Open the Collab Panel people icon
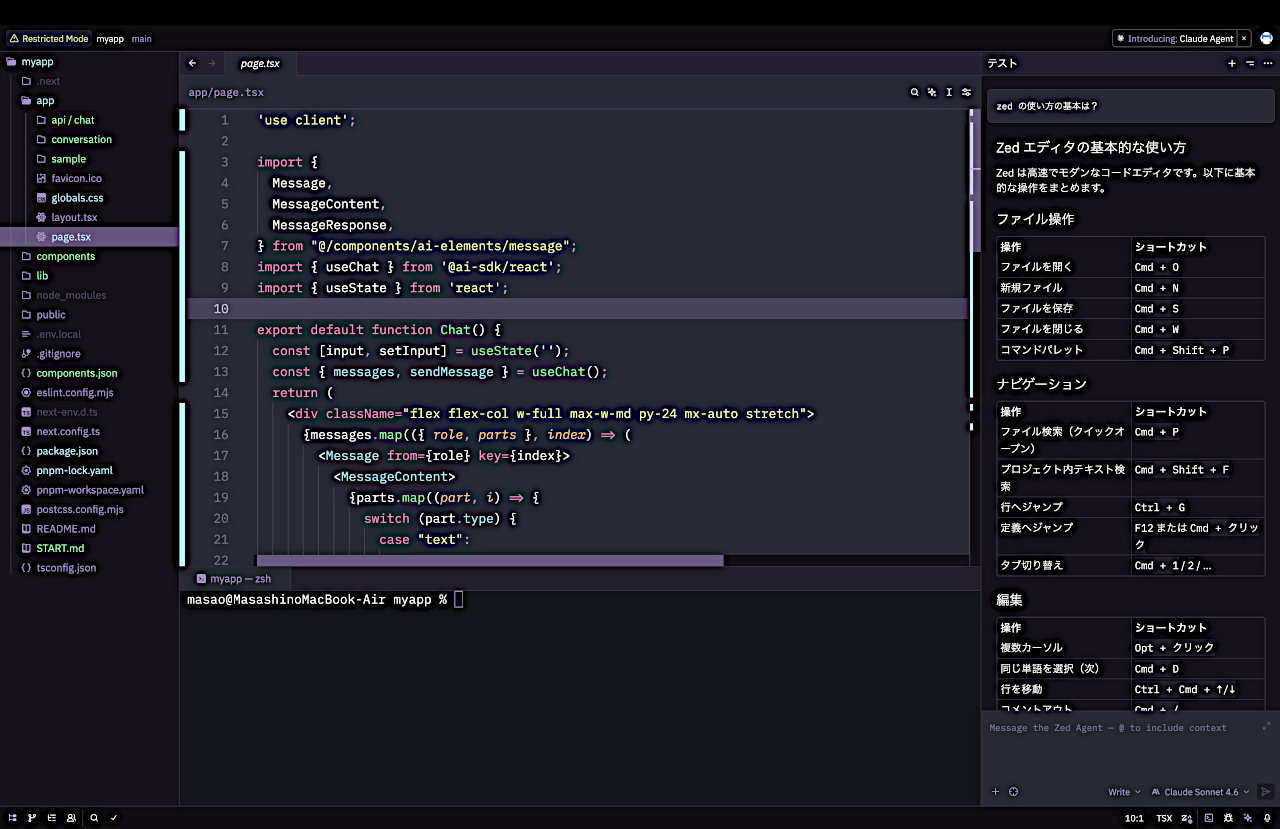The width and height of the screenshot is (1280, 829). pyautogui.click(x=71, y=818)
